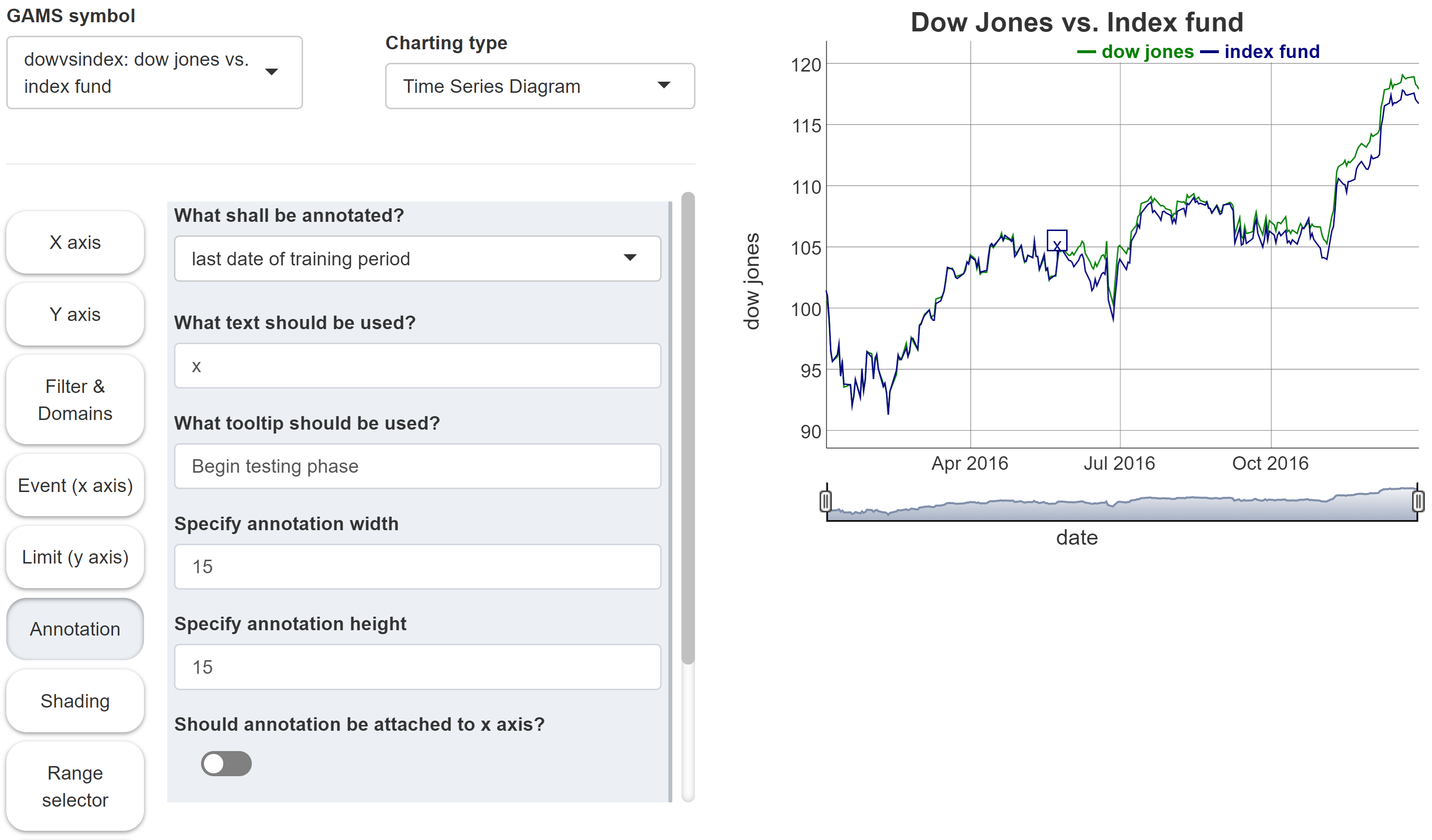Go to Event (x axis) tab
Screen dimensions: 1432x840
[x=75, y=485]
